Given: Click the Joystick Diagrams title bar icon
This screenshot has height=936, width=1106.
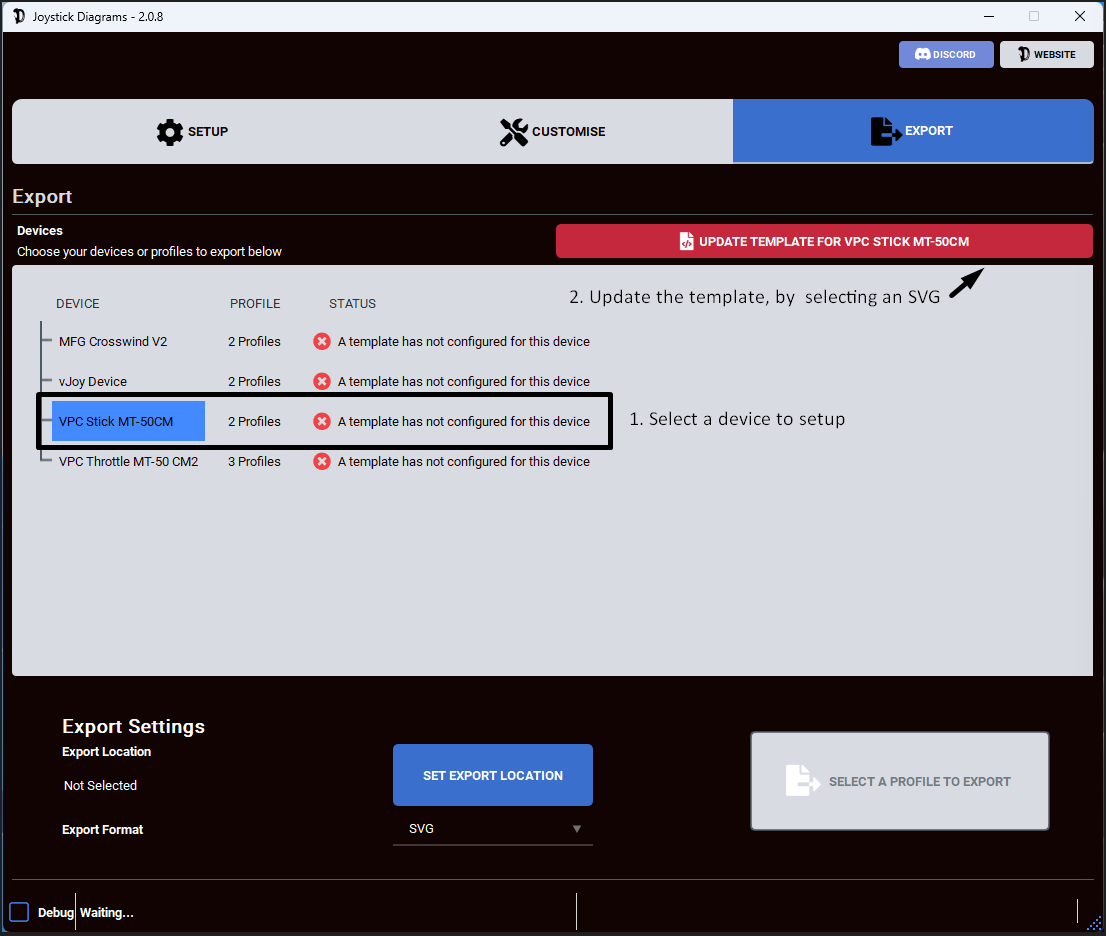Looking at the screenshot, I should [18, 16].
